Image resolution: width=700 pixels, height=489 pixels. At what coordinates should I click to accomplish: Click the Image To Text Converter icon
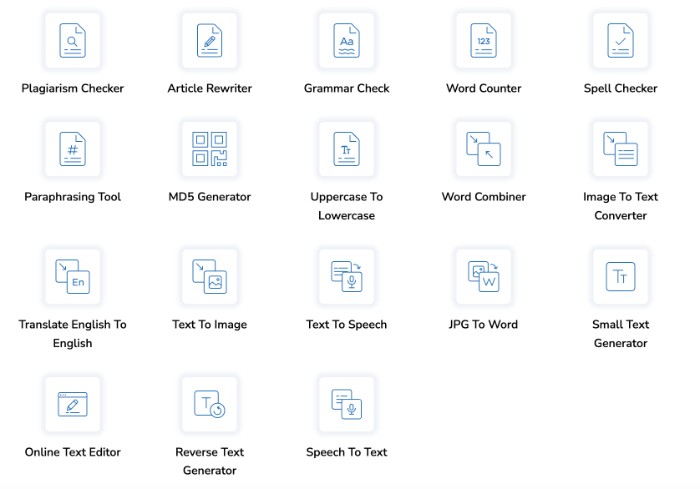tap(621, 149)
